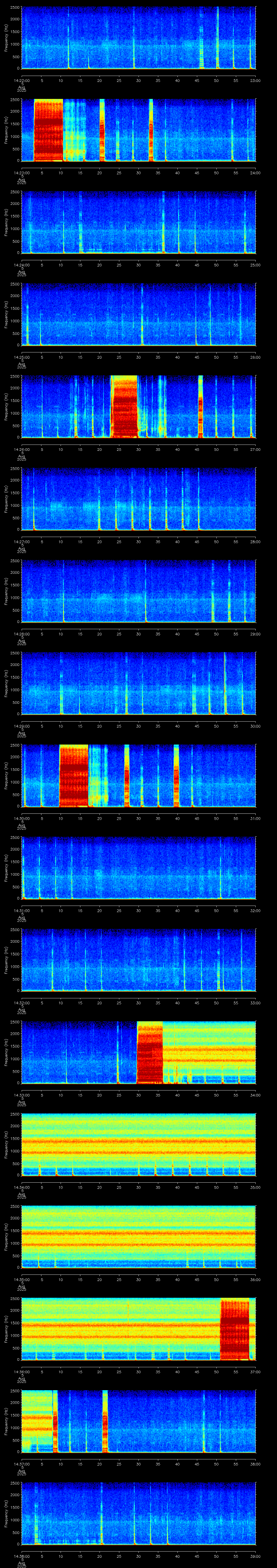This screenshot has height=1568, width=277.
Task: Open the spectrogram panel starting at 14:27:00
Action: [138, 499]
